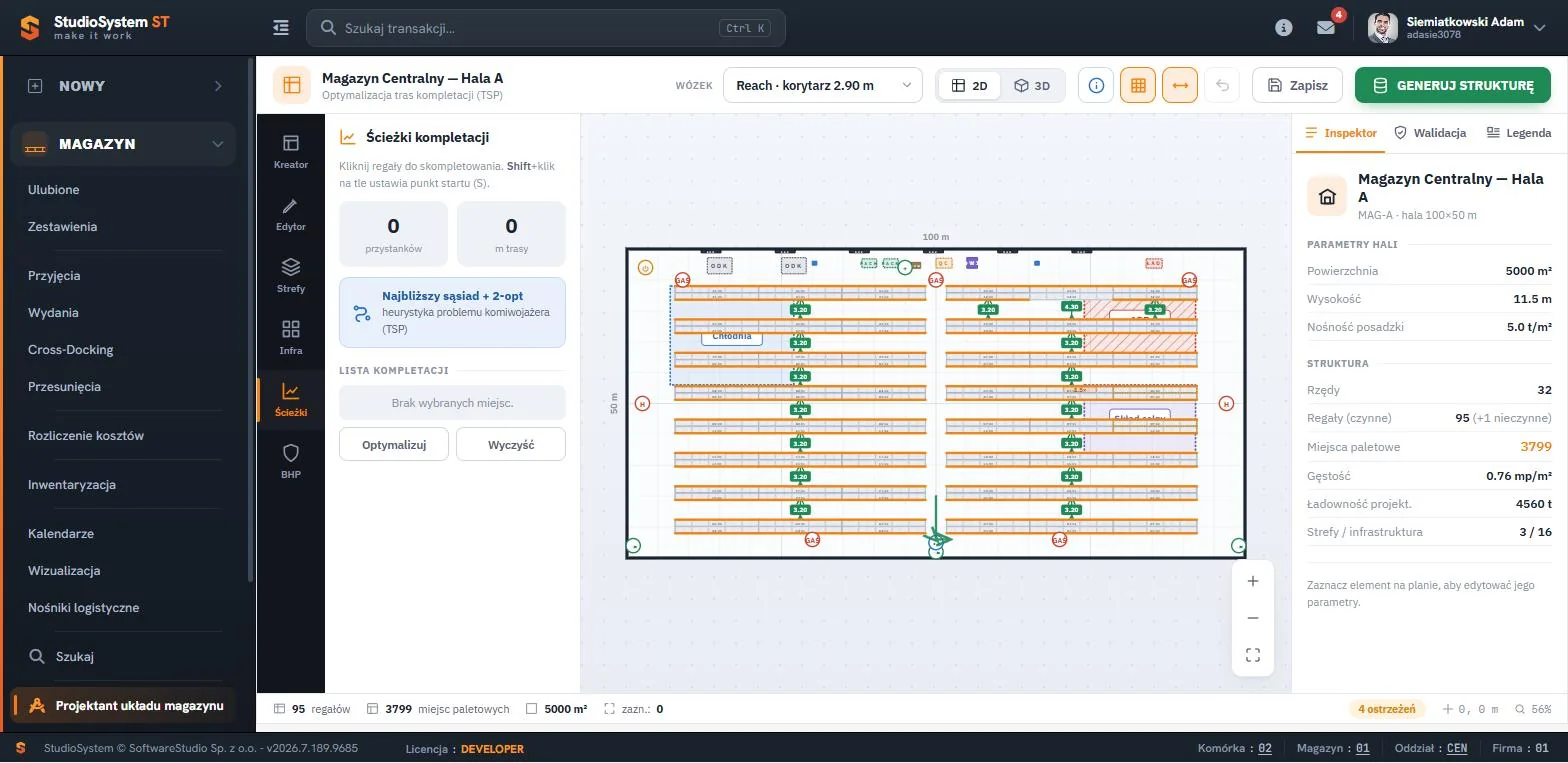
Task: Switch to 2D view
Action: click(970, 85)
